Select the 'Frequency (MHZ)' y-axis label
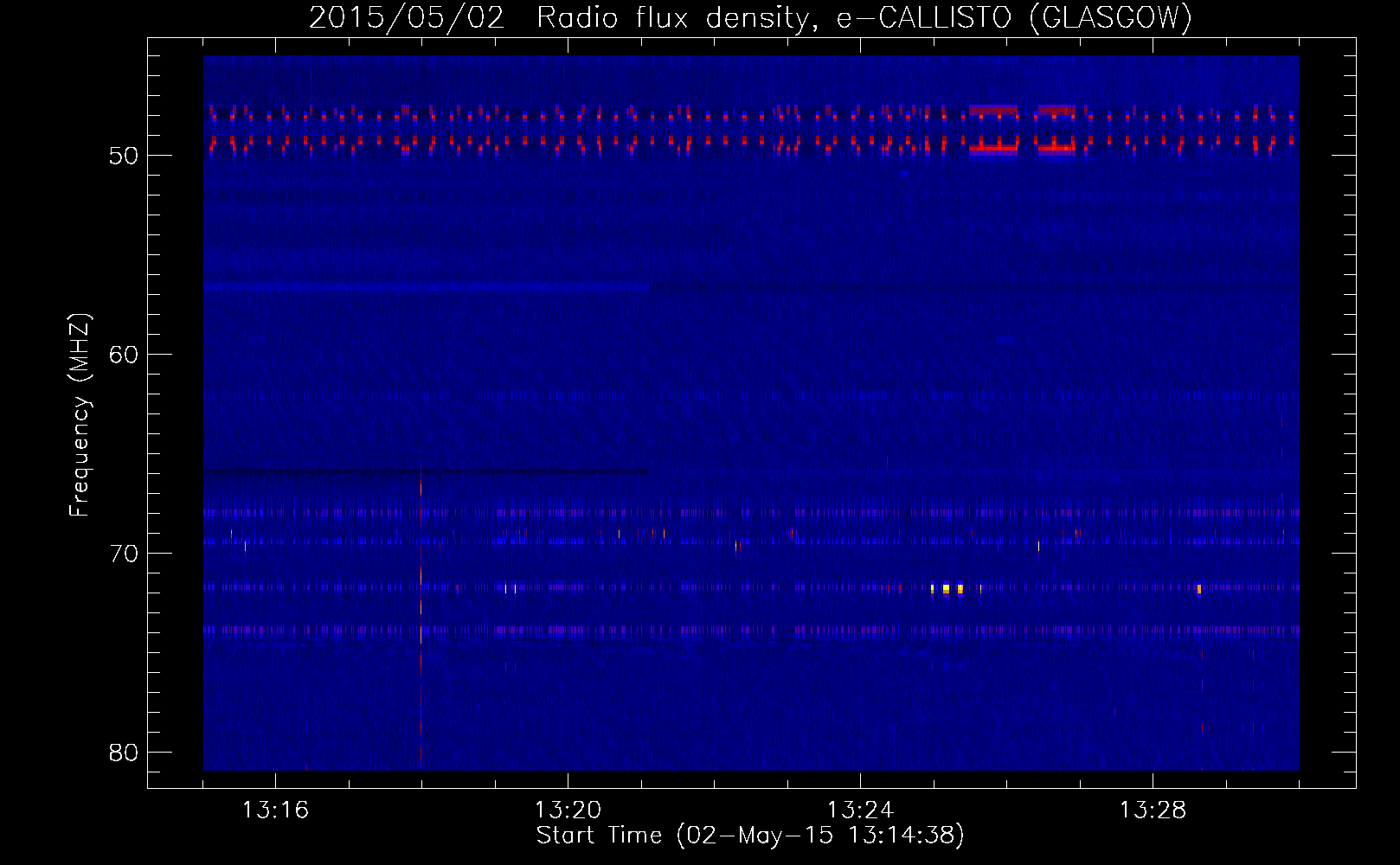This screenshot has height=865, width=1400. pyautogui.click(x=79, y=415)
